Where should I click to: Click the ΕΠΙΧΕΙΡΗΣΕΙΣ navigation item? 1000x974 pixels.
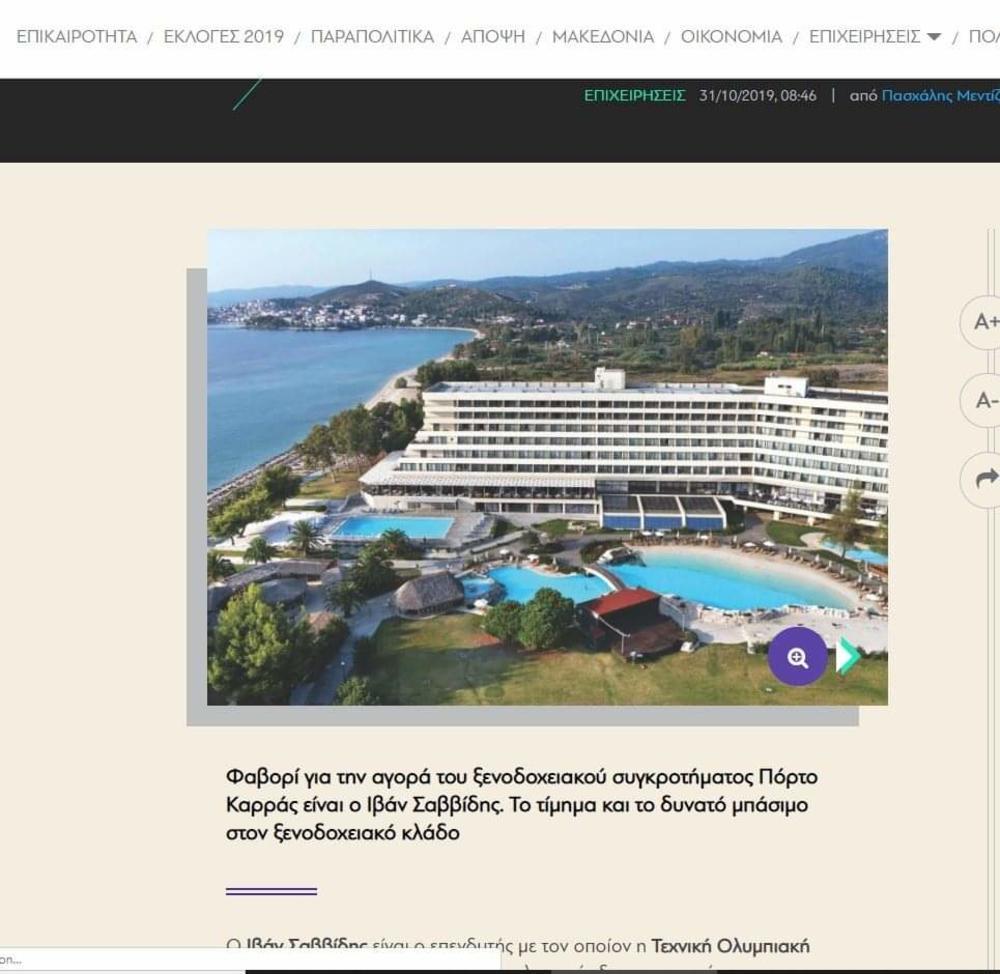(864, 36)
